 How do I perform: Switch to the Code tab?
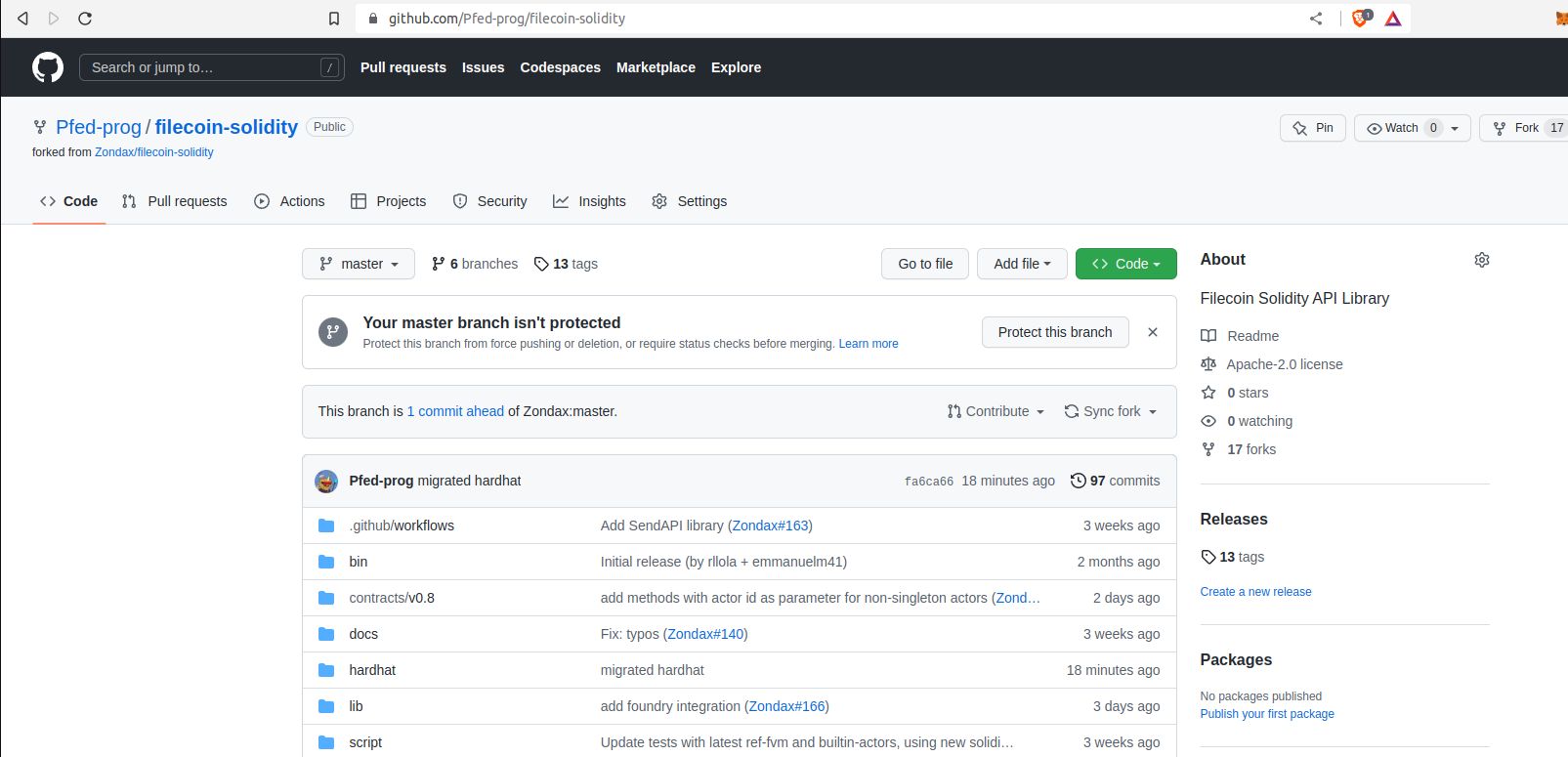coord(68,201)
